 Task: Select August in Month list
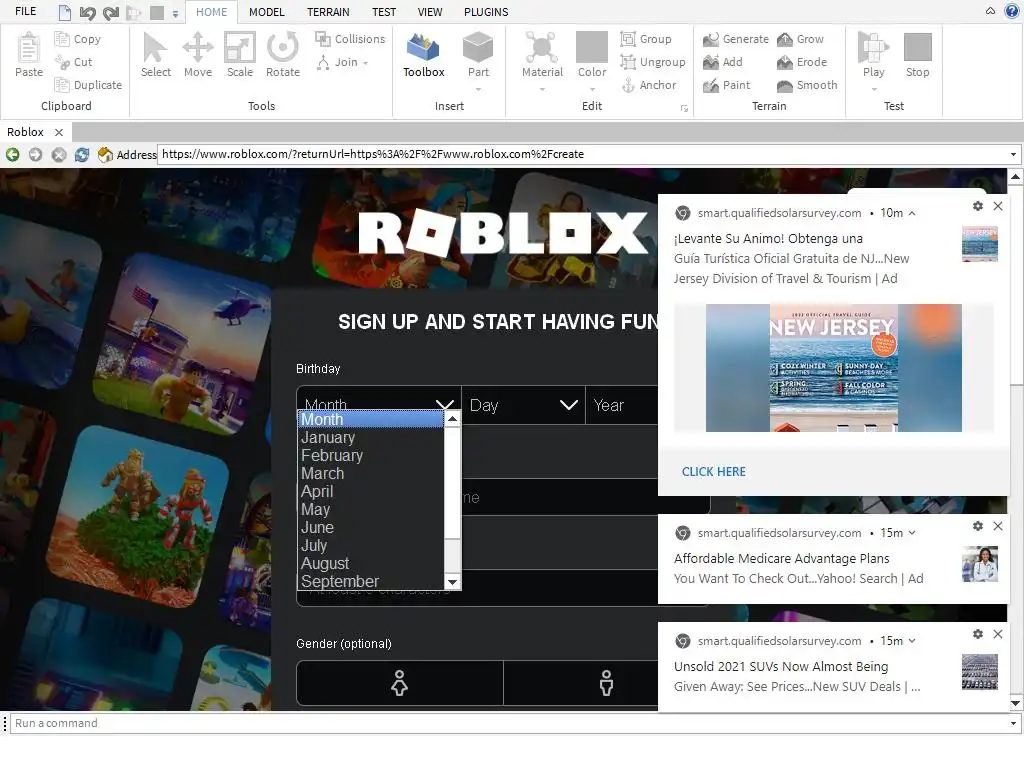click(x=371, y=563)
